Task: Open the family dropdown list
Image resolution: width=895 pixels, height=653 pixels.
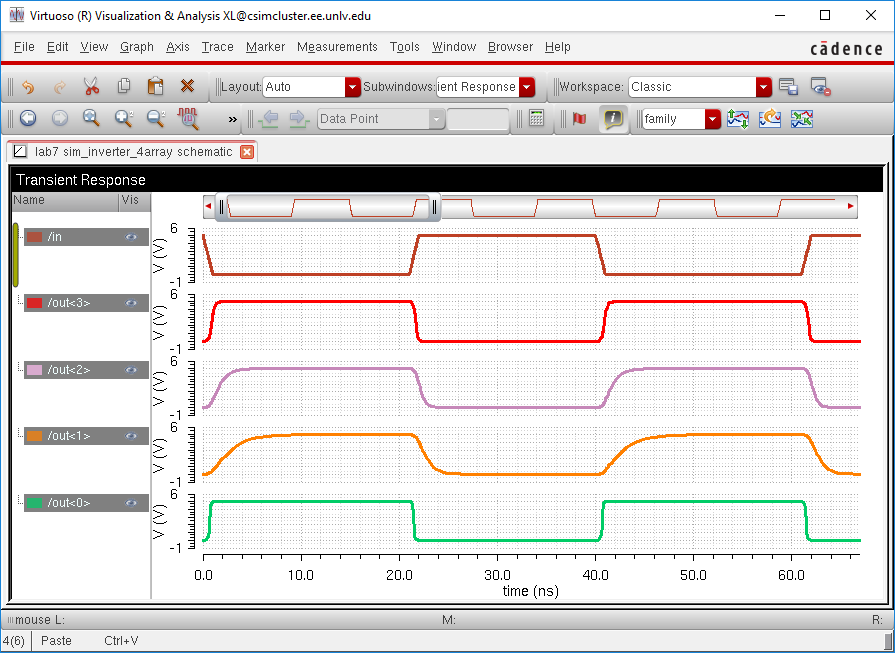Action: (712, 119)
